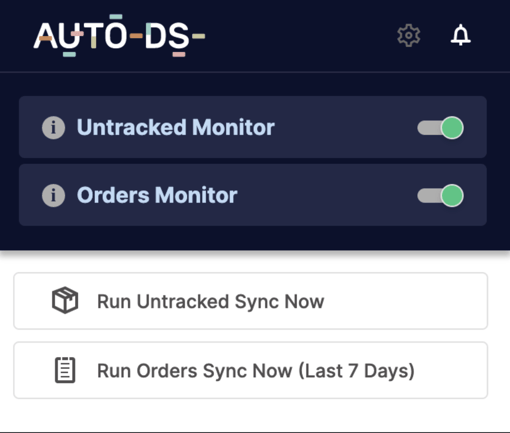This screenshot has width=510, height=433.
Task: Run Untracked Sync Now
Action: (x=251, y=301)
